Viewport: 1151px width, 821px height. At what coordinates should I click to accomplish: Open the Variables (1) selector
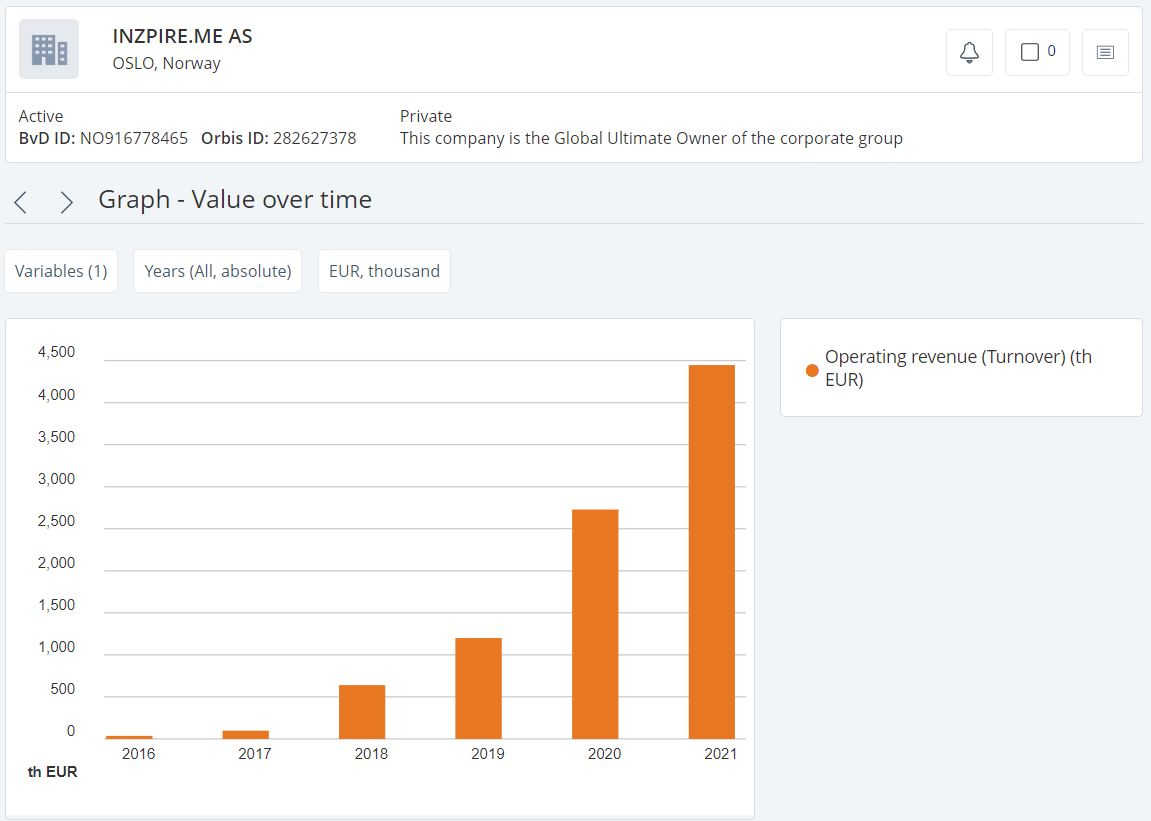click(x=61, y=271)
